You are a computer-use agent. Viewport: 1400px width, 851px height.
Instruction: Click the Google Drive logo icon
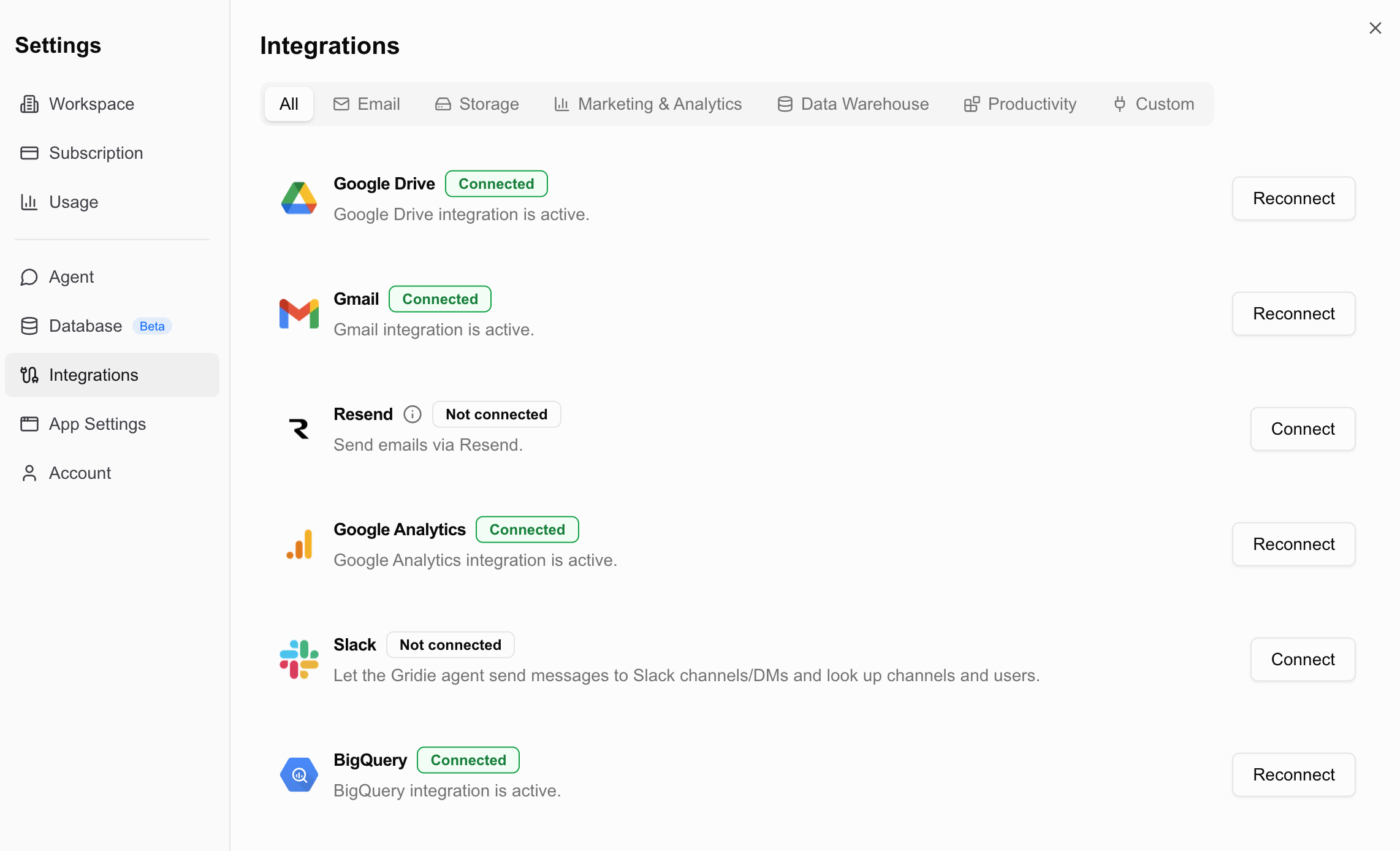click(299, 198)
